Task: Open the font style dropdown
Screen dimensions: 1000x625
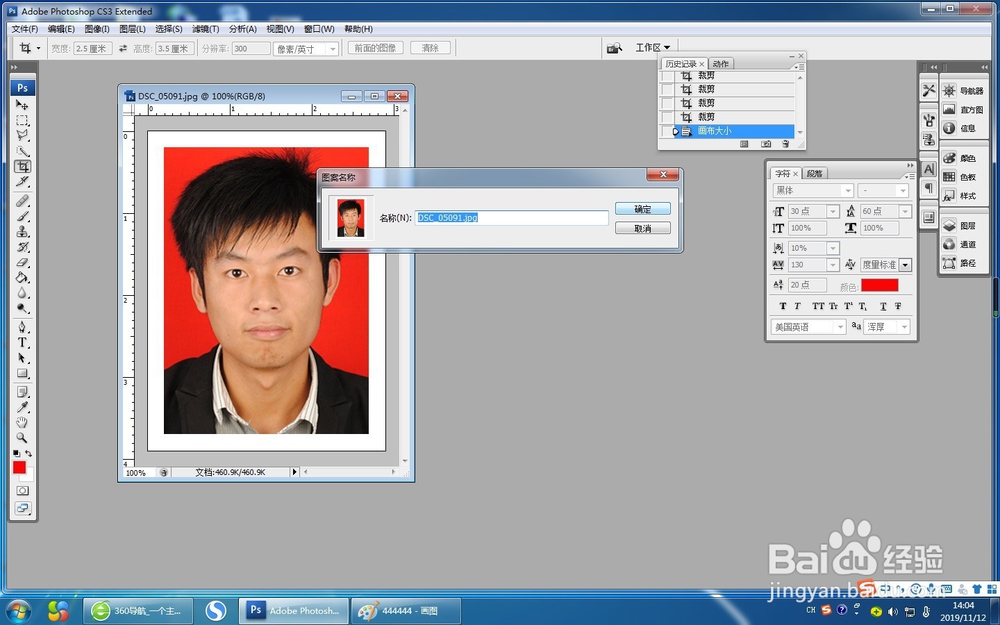Action: (x=902, y=190)
